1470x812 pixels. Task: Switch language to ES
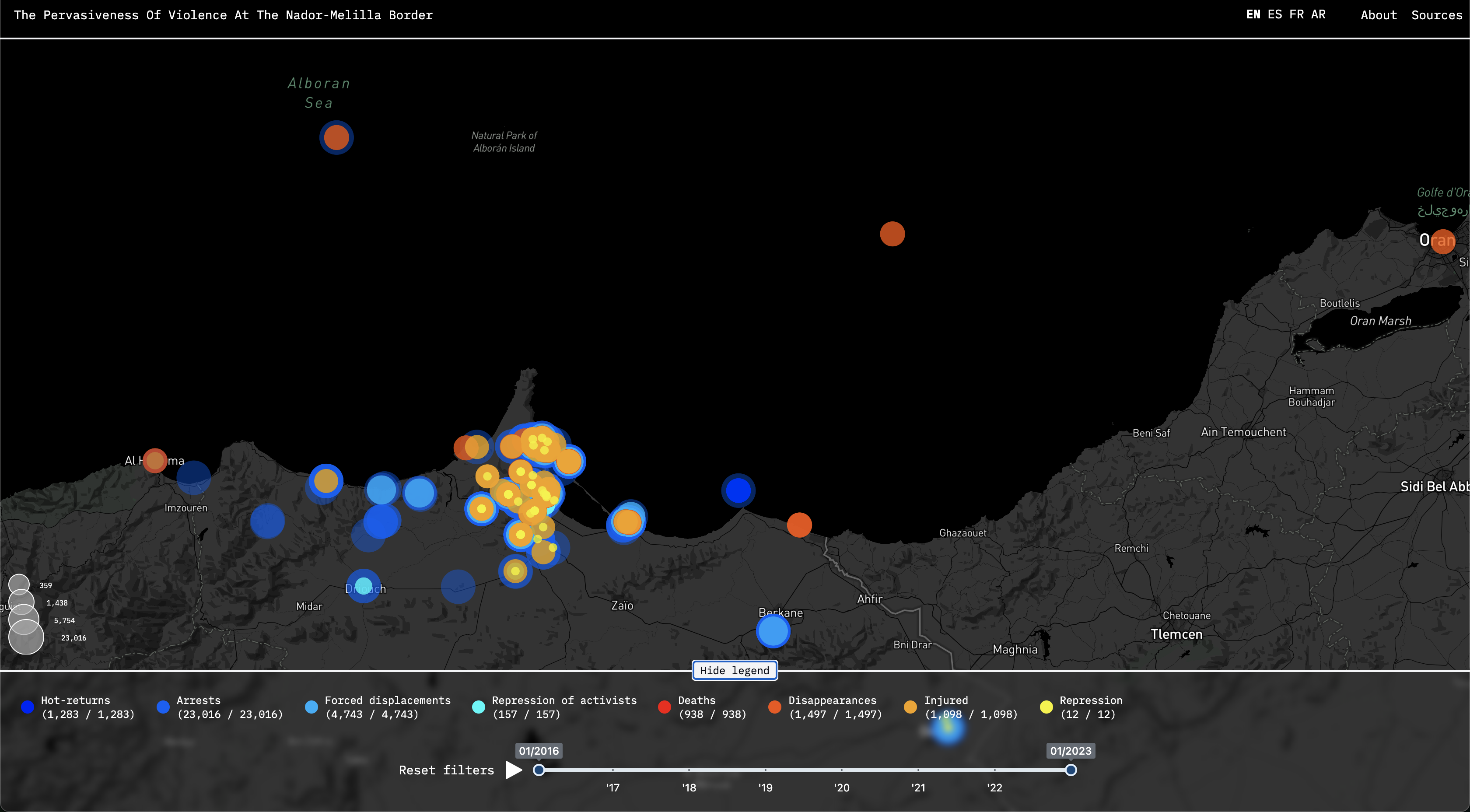pos(1274,15)
